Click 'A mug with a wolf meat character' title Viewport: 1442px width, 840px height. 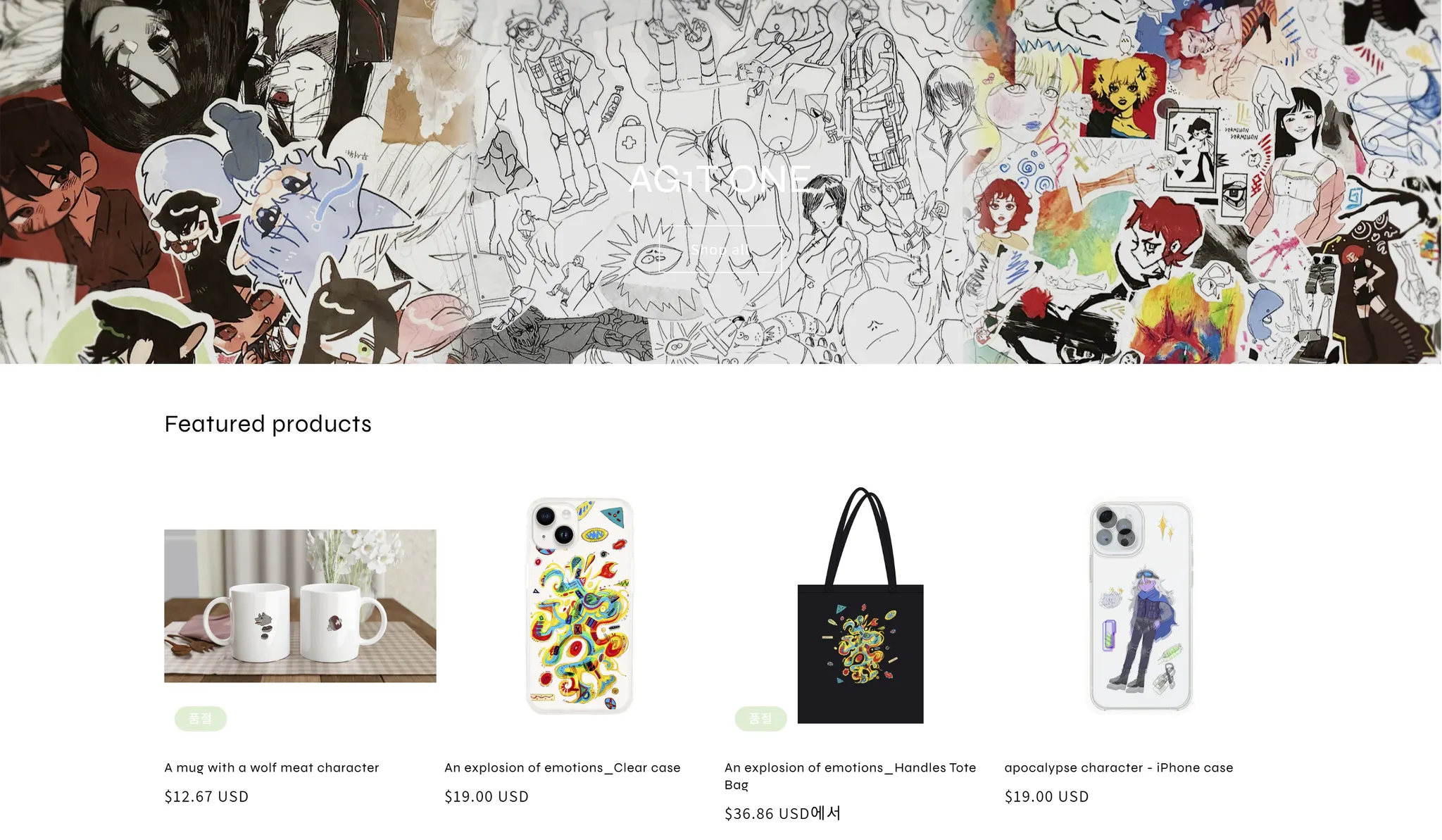click(x=272, y=767)
